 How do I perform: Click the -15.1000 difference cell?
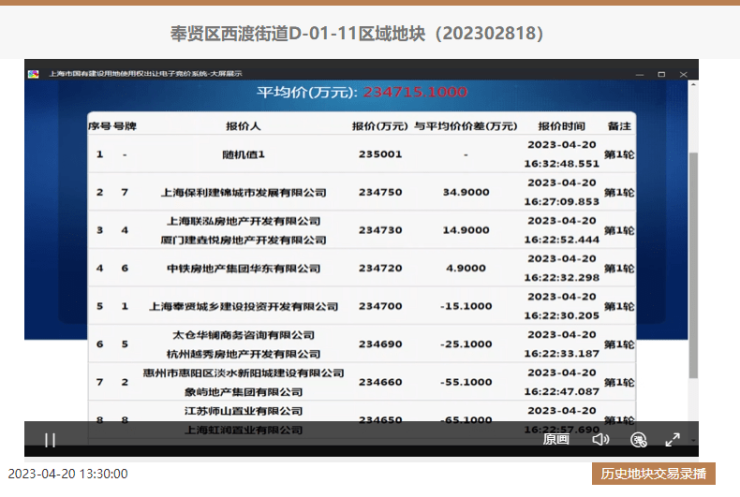[466, 306]
